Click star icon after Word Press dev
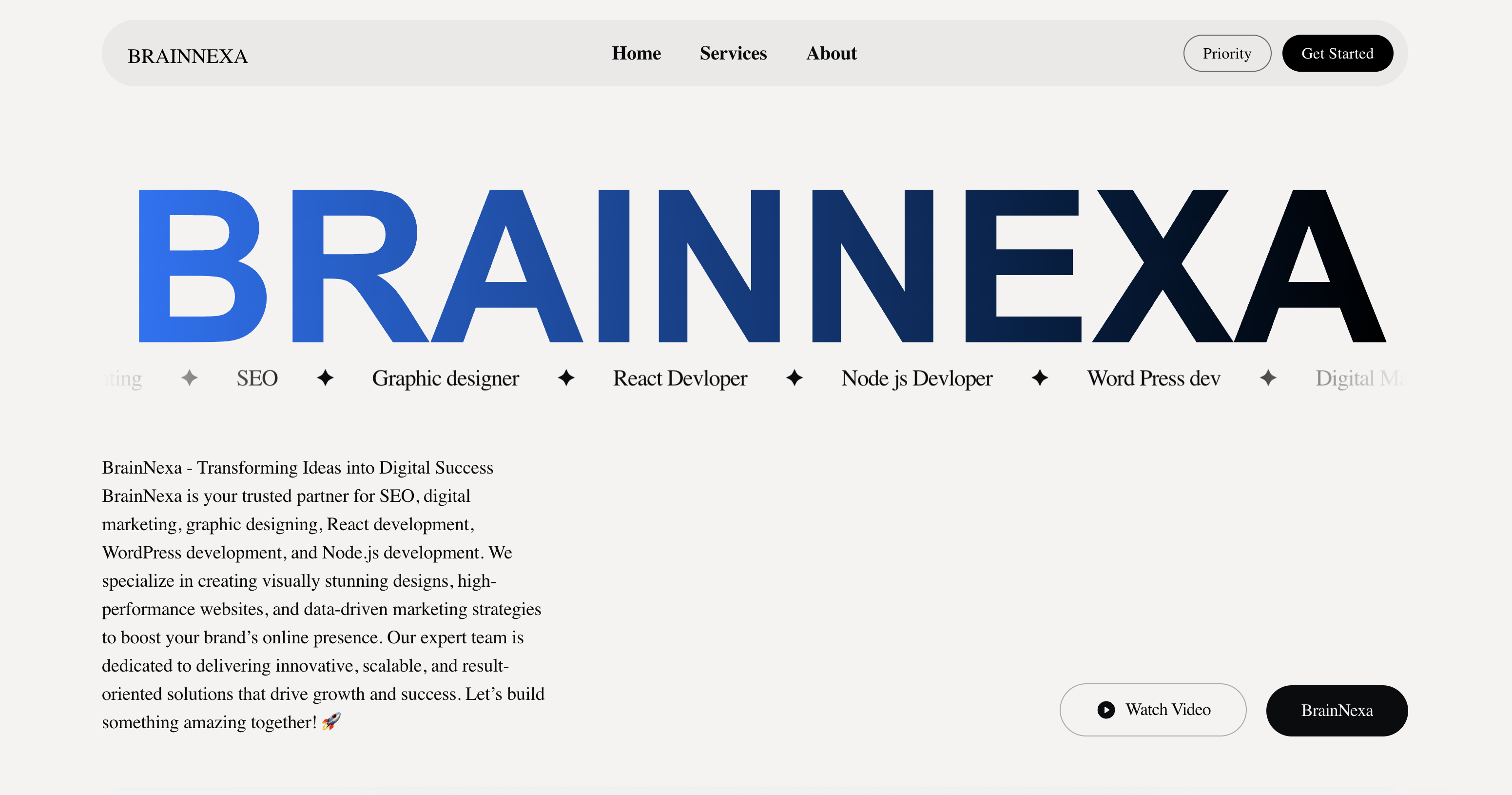Viewport: 1512px width, 795px height. coord(1268,378)
